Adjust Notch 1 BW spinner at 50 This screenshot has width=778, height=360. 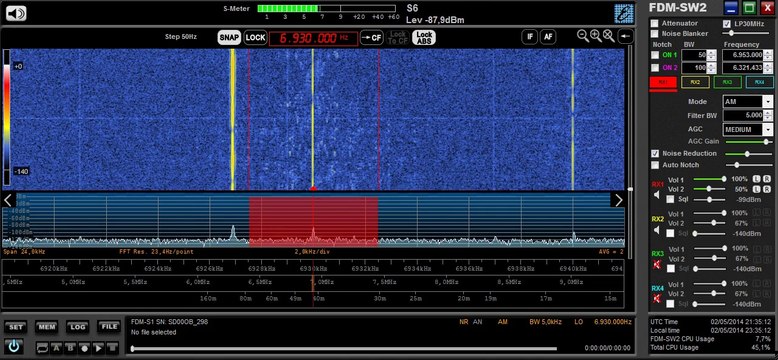click(712, 55)
